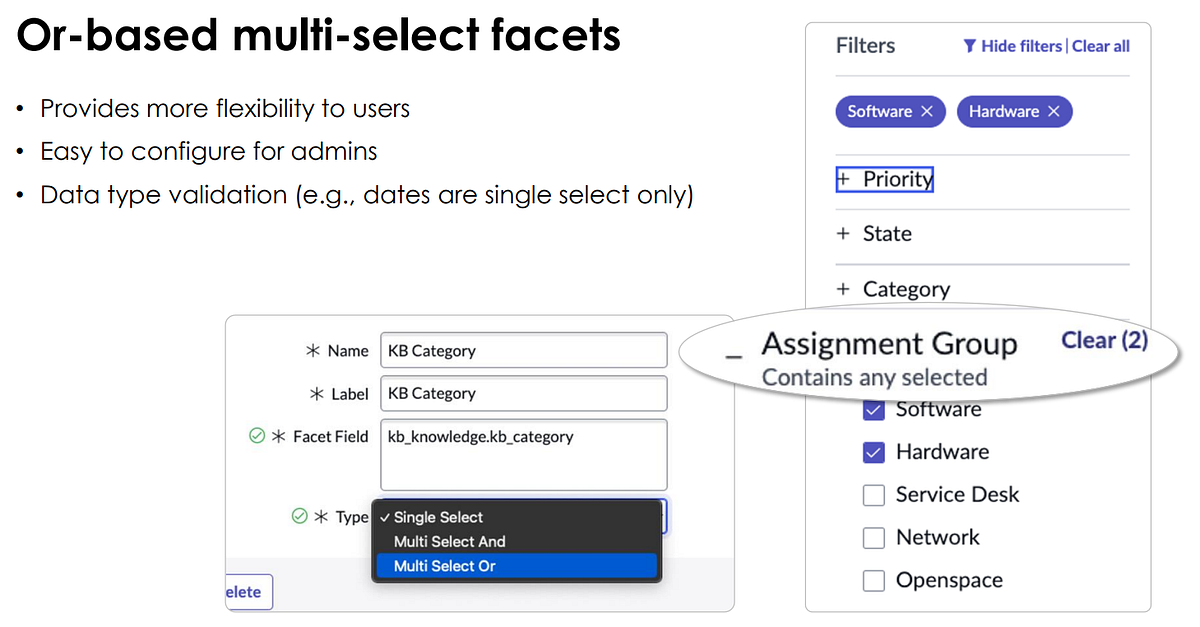Enable the Network checkbox
This screenshot has height=627, width=1200.
pos(873,537)
